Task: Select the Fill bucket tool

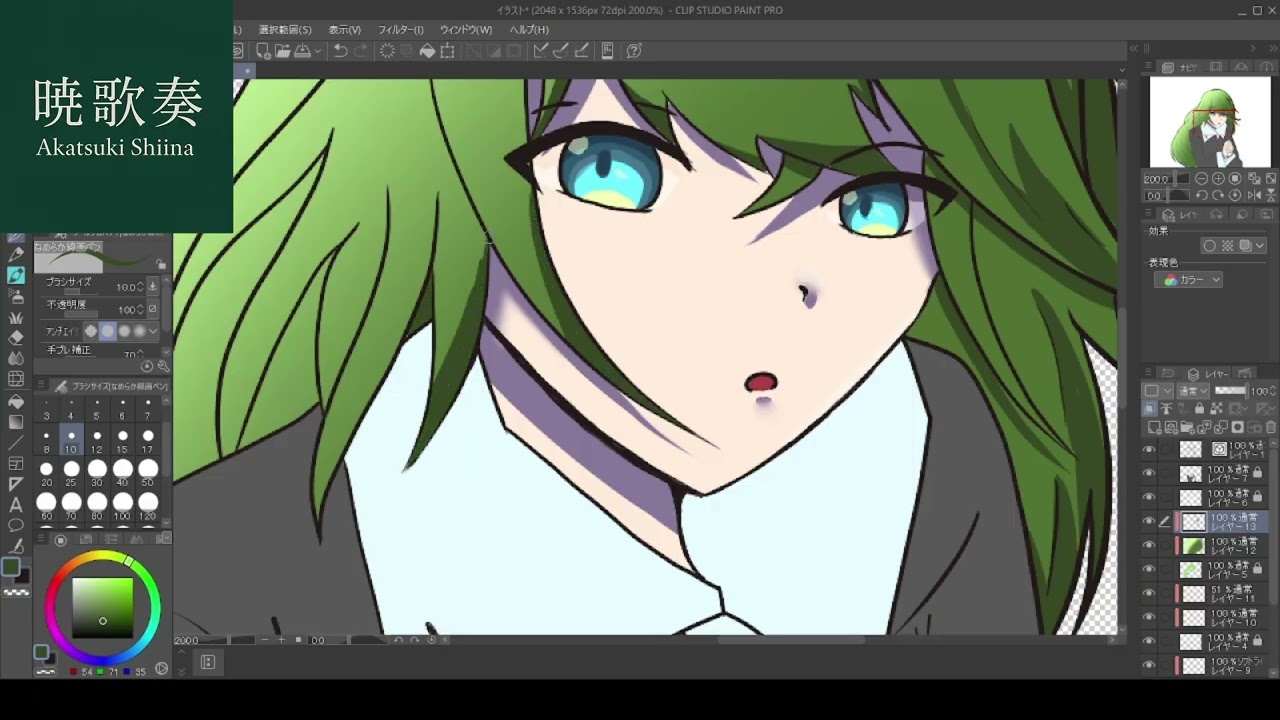Action: tap(16, 401)
